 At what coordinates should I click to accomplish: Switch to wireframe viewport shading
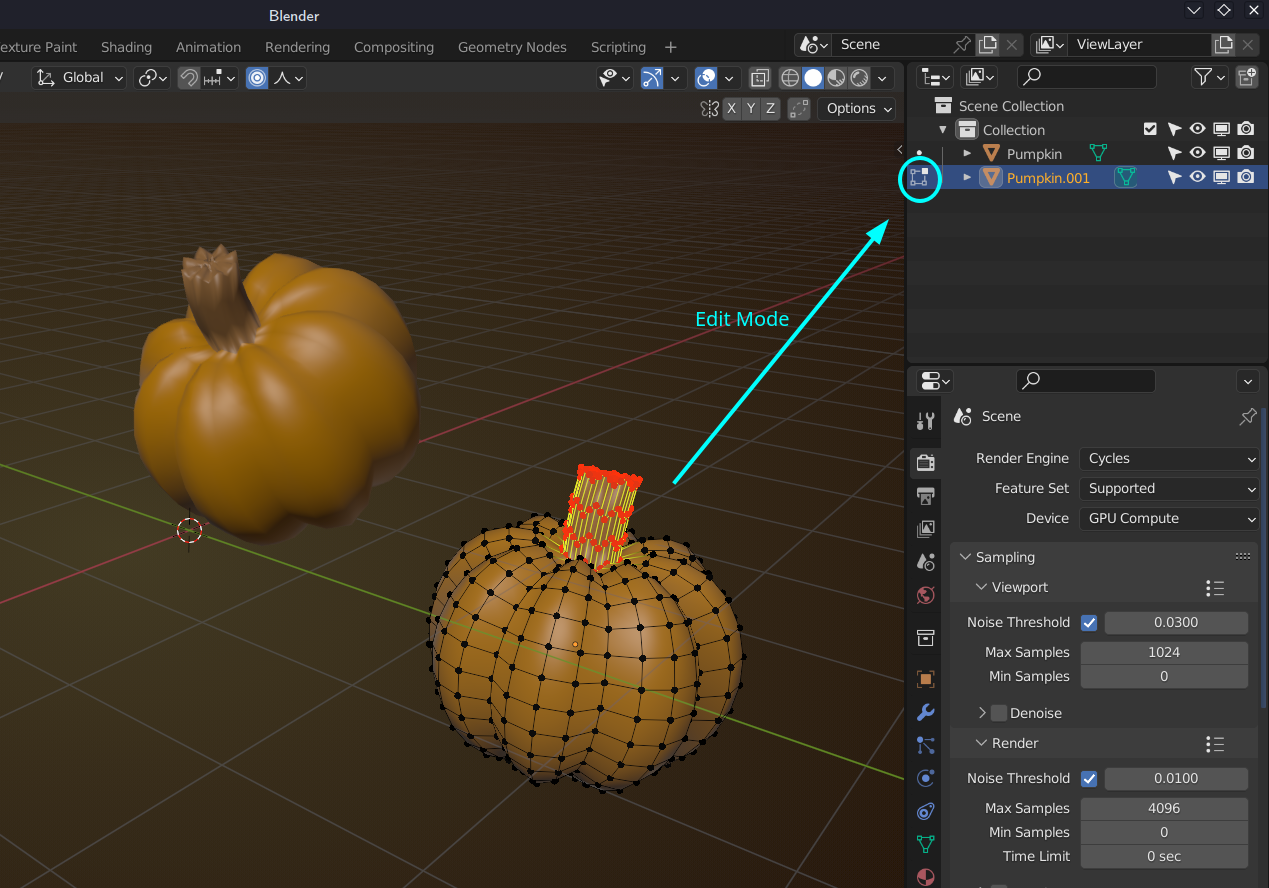tap(790, 78)
